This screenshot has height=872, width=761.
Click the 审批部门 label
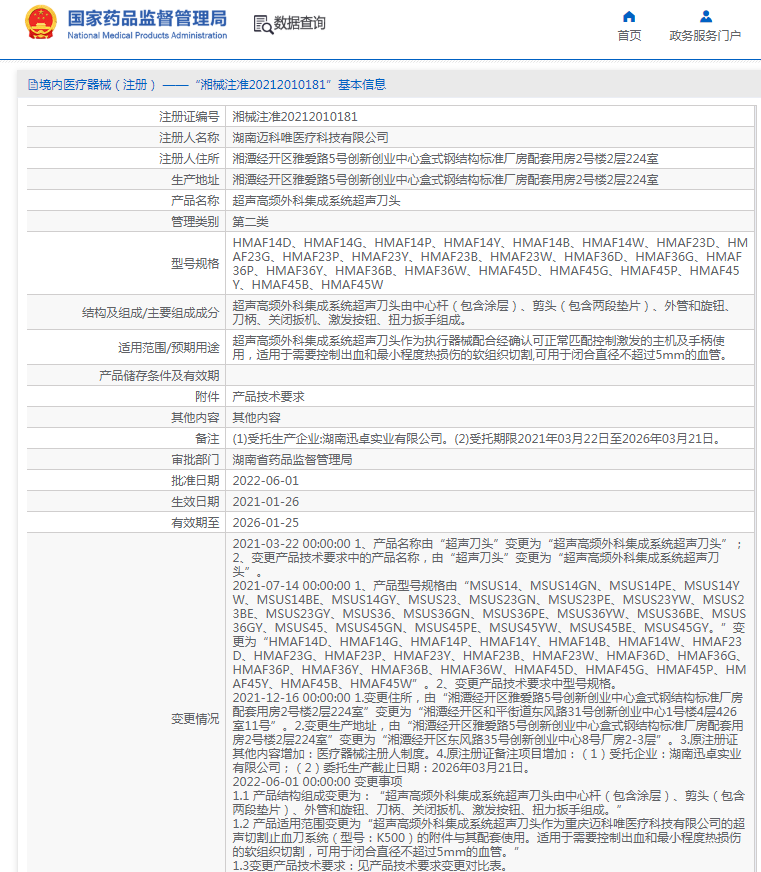click(195, 460)
